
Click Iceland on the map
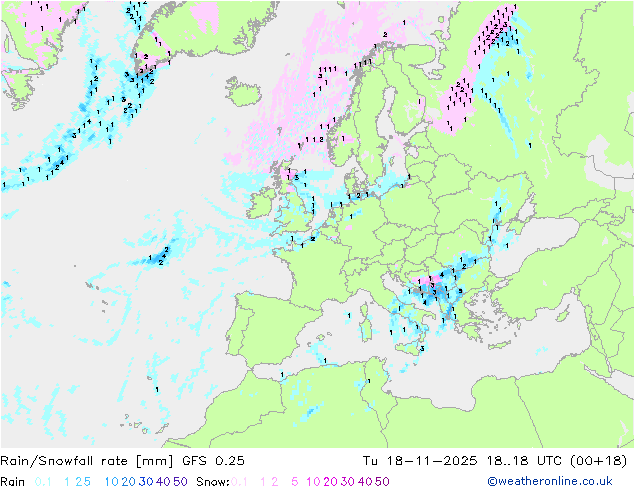pos(243,91)
